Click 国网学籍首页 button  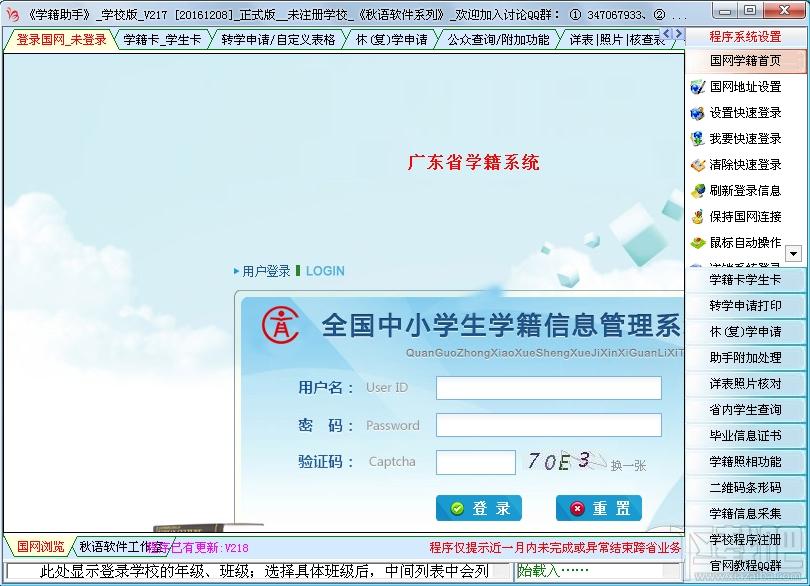pyautogui.click(x=745, y=61)
